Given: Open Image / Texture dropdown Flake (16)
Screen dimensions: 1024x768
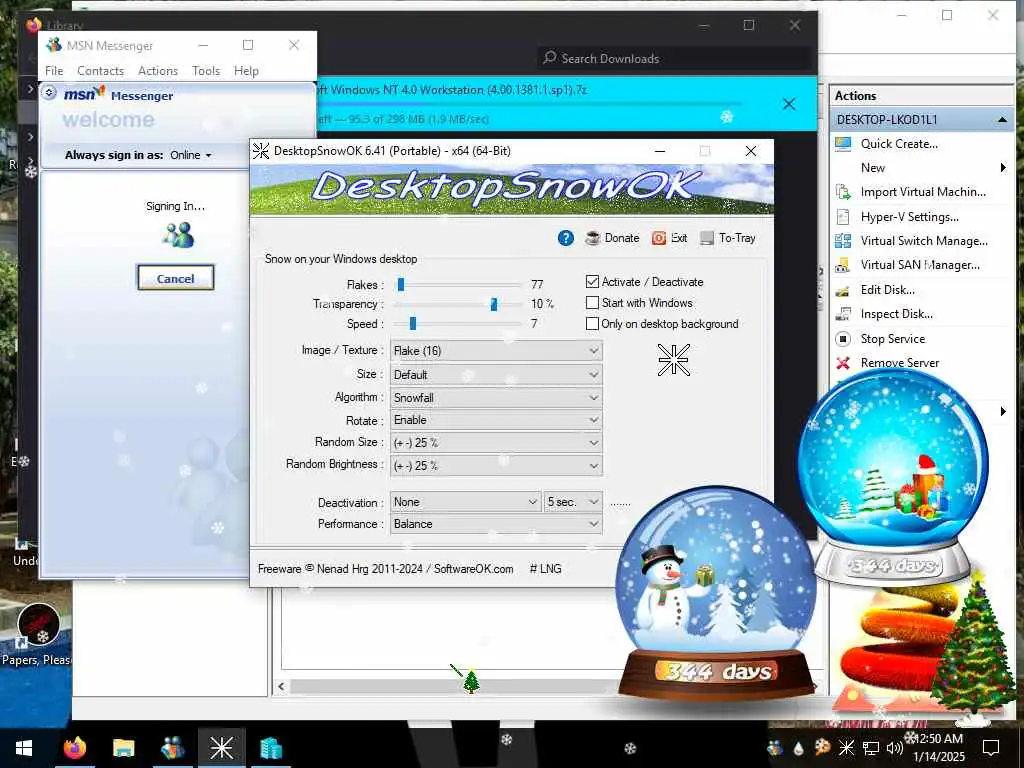Looking at the screenshot, I should tap(496, 351).
